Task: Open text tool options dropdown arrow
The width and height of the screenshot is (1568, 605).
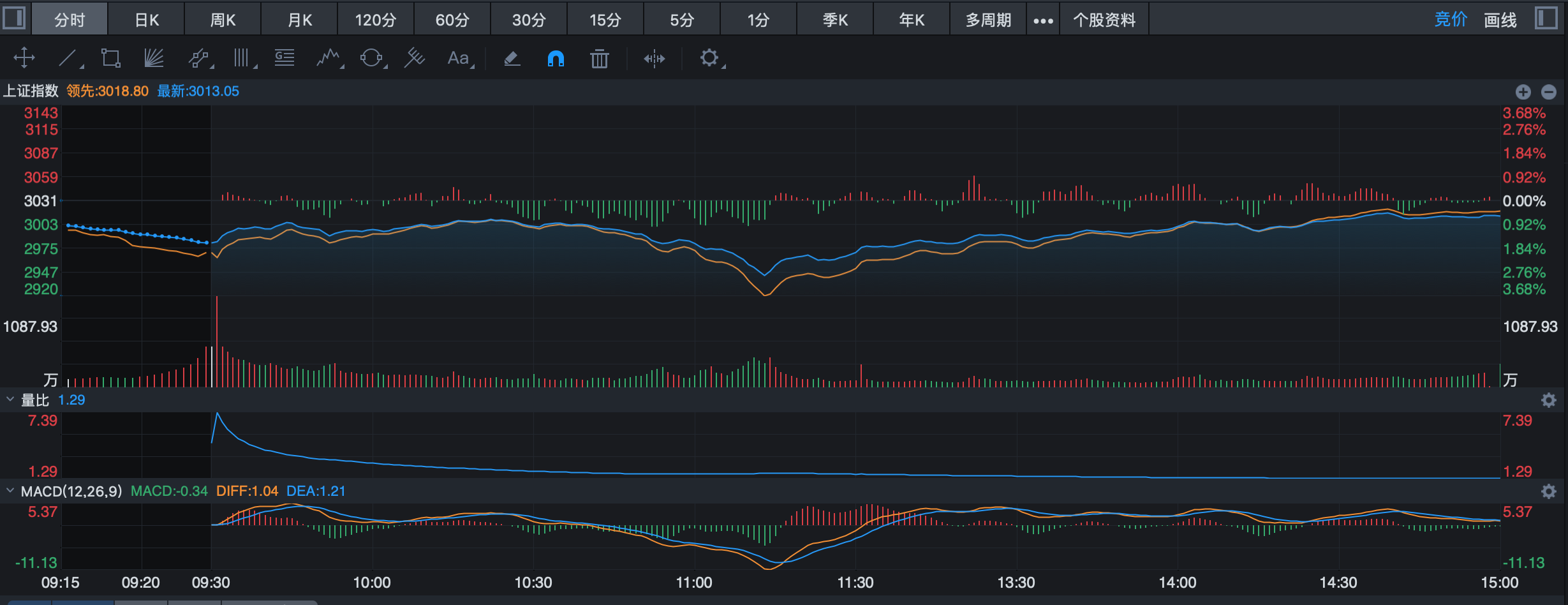Action: (x=473, y=66)
